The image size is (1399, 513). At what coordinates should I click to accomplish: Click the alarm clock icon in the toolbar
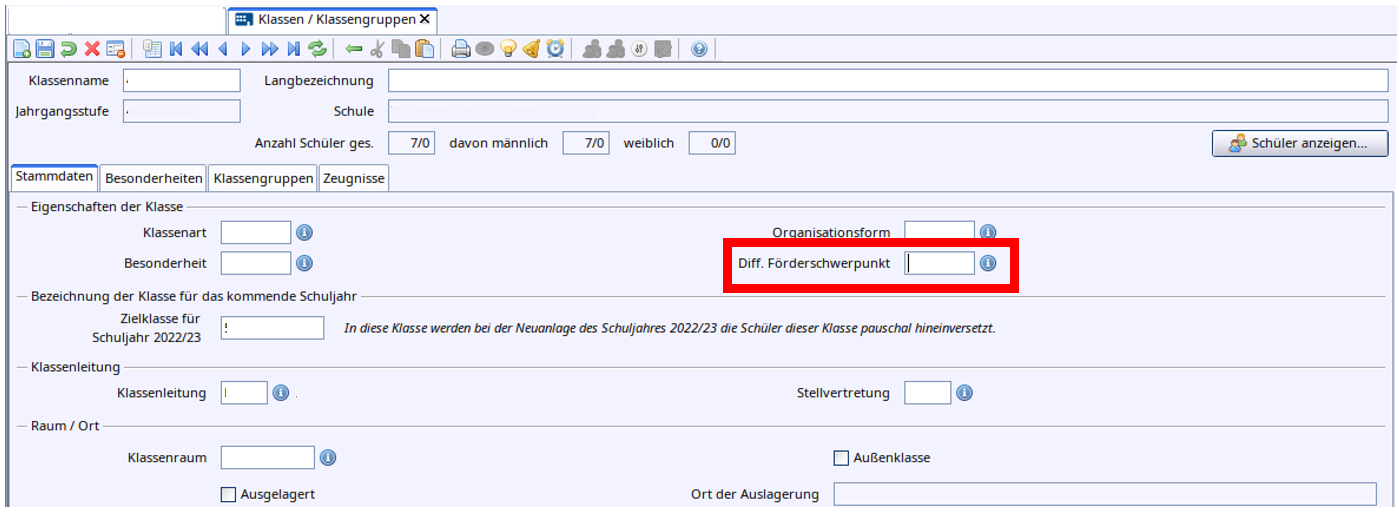pyautogui.click(x=555, y=49)
